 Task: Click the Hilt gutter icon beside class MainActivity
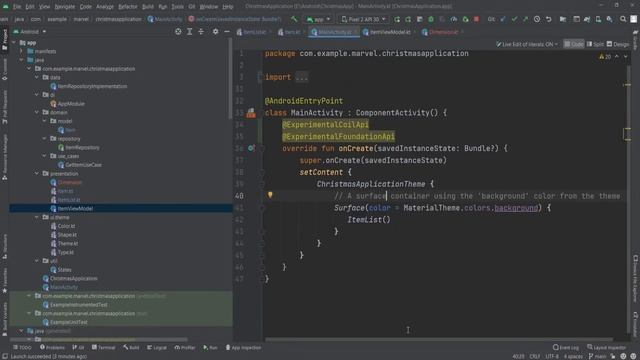[x=251, y=113]
